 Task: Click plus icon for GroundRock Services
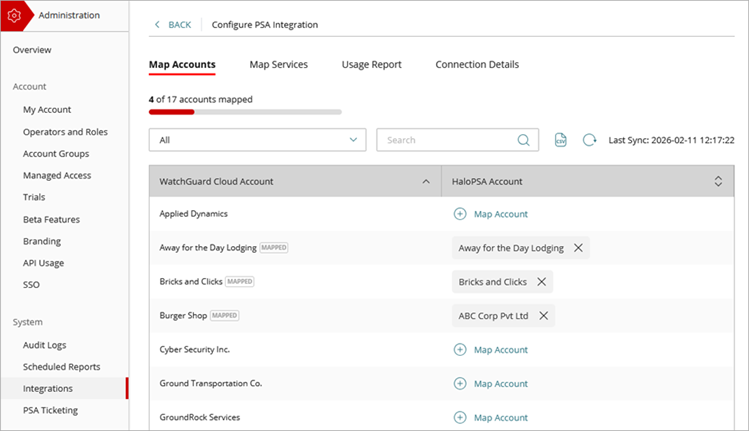pos(460,417)
